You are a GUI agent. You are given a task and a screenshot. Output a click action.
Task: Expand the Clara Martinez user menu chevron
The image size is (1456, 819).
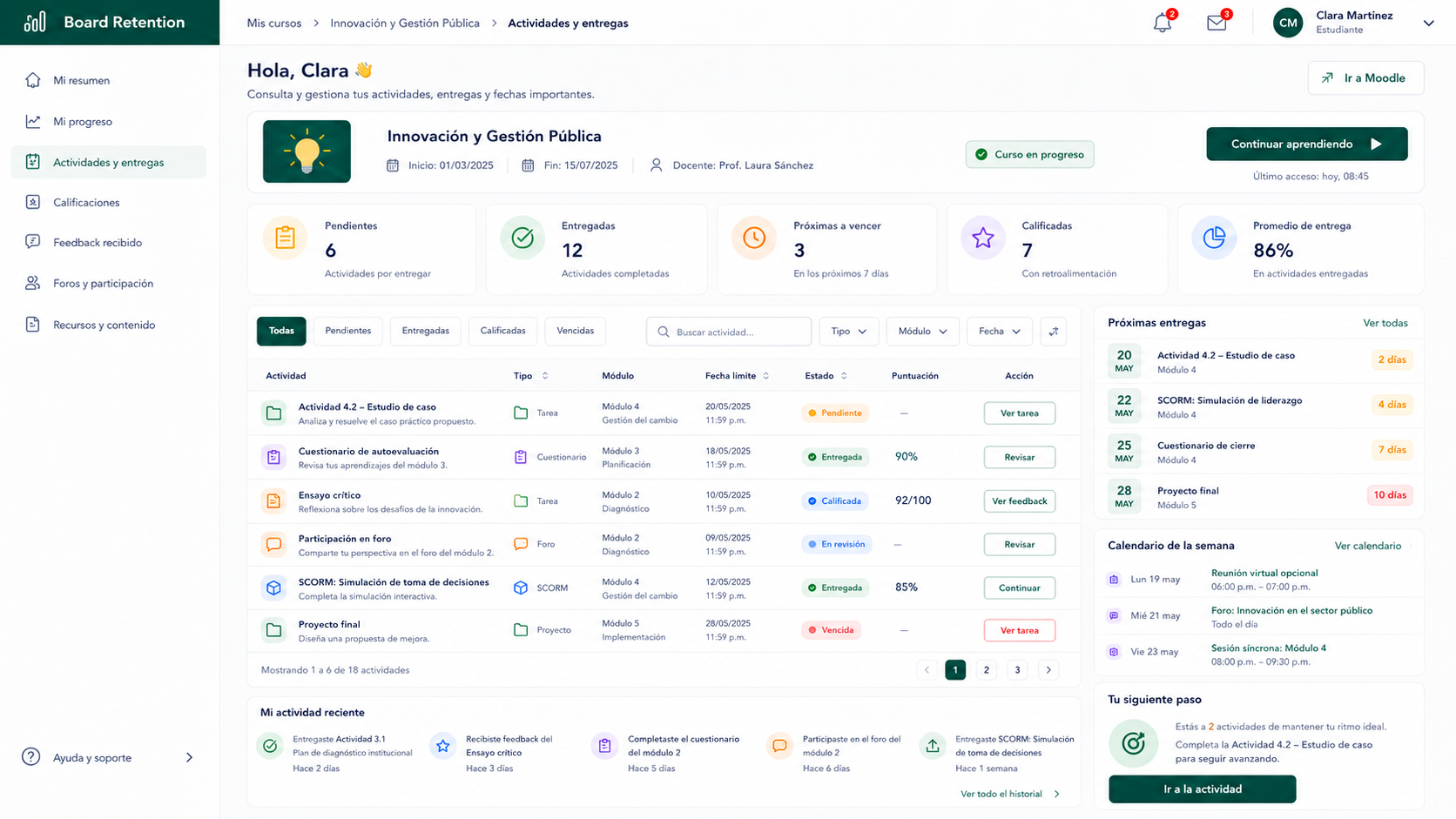pos(1429,23)
